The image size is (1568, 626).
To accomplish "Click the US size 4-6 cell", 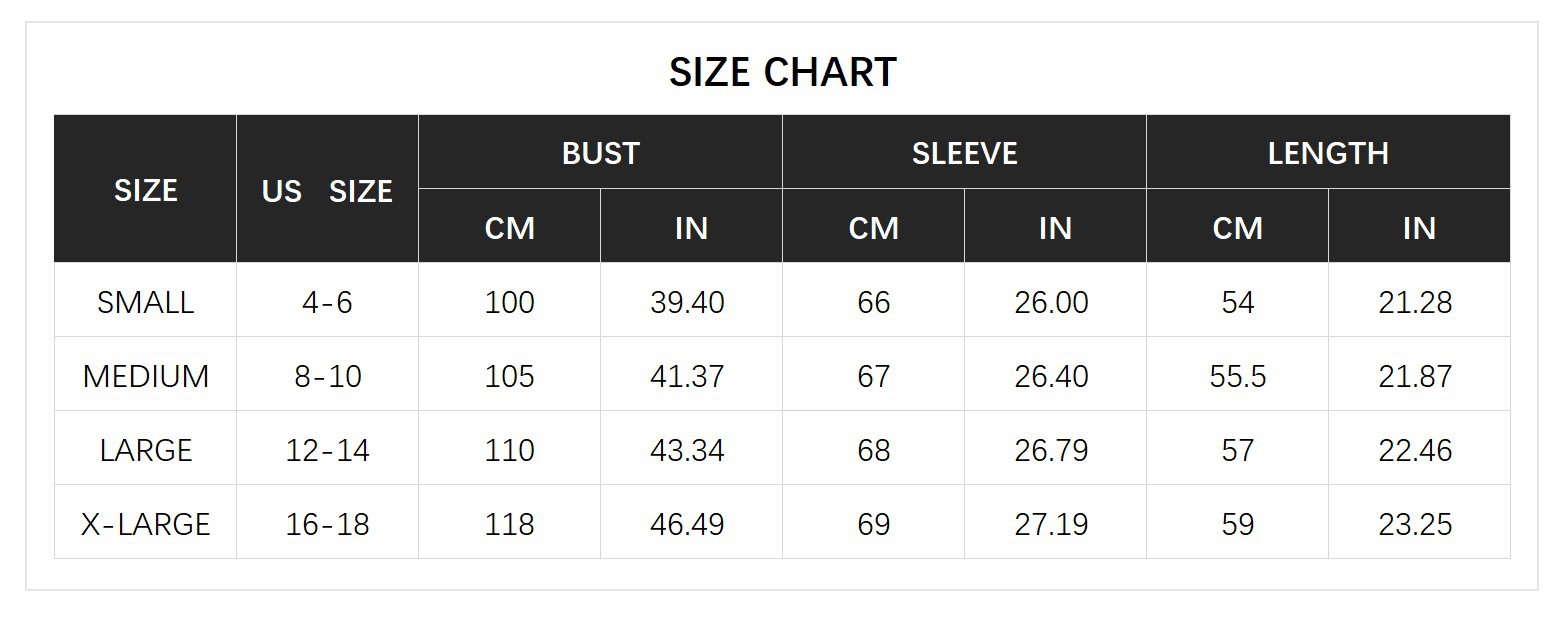I will point(327,302).
